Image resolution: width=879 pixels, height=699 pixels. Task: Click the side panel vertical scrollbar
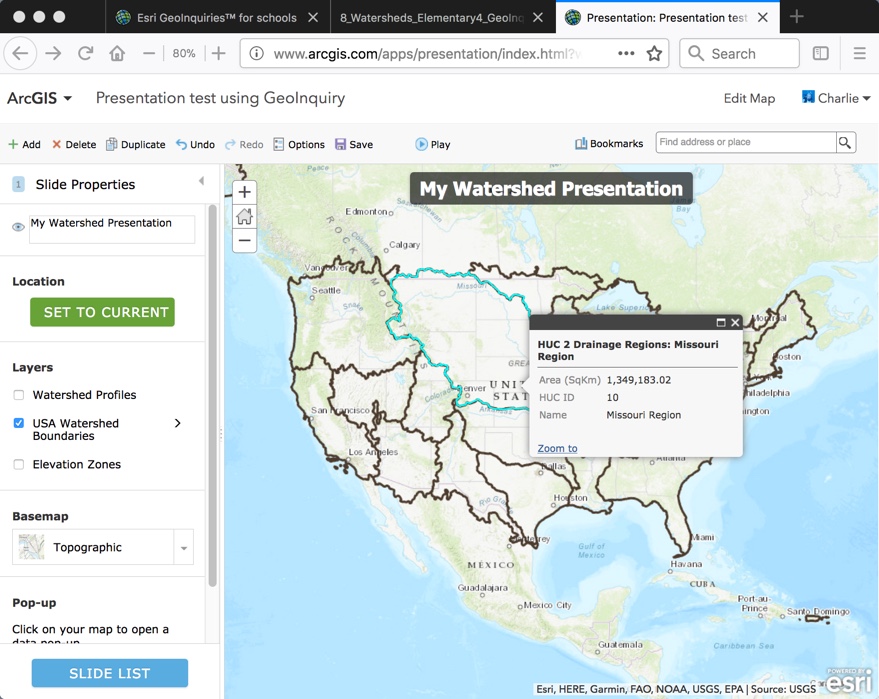[x=212, y=396]
